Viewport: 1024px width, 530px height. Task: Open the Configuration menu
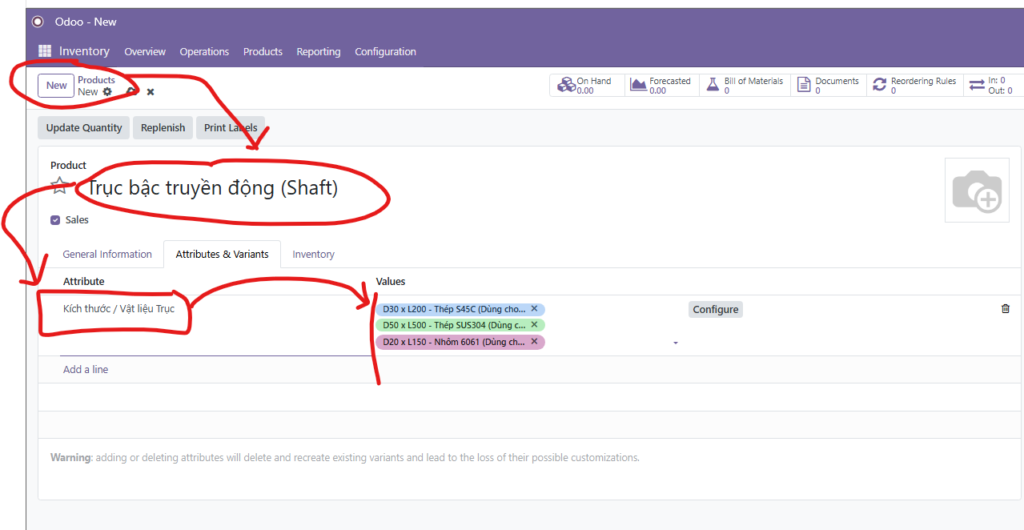385,52
